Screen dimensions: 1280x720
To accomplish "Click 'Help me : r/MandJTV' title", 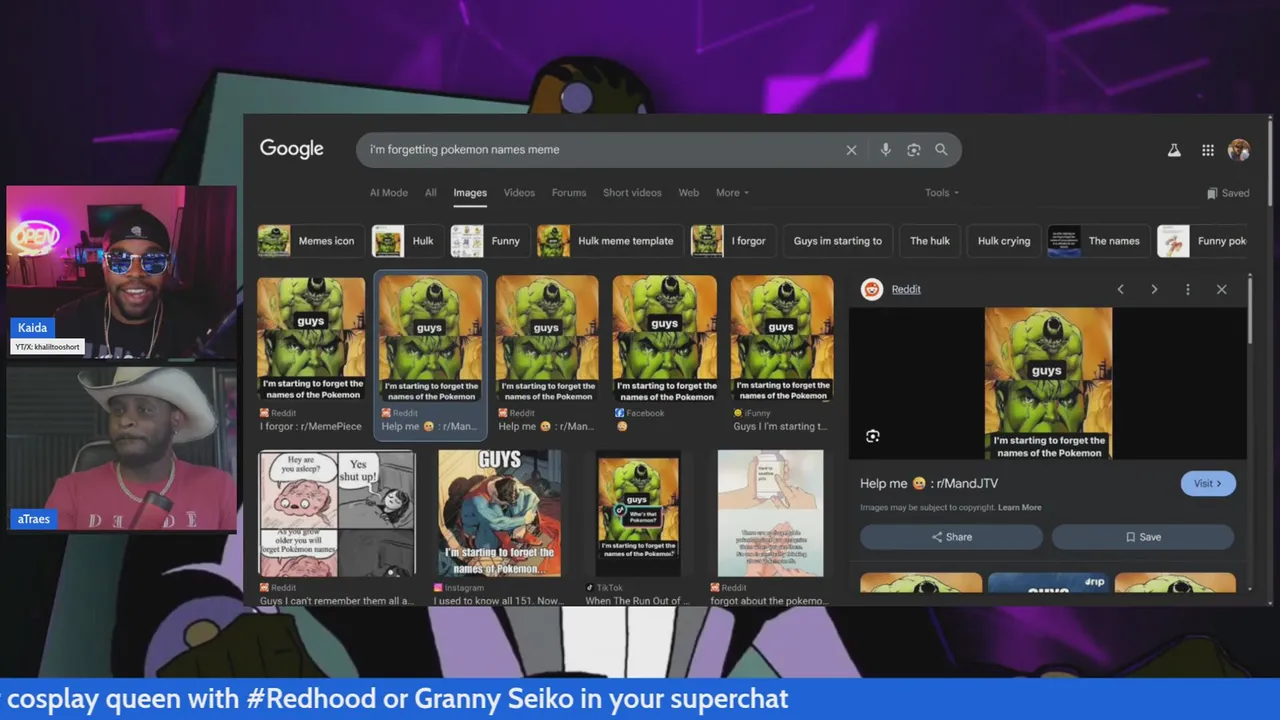I will [x=929, y=483].
